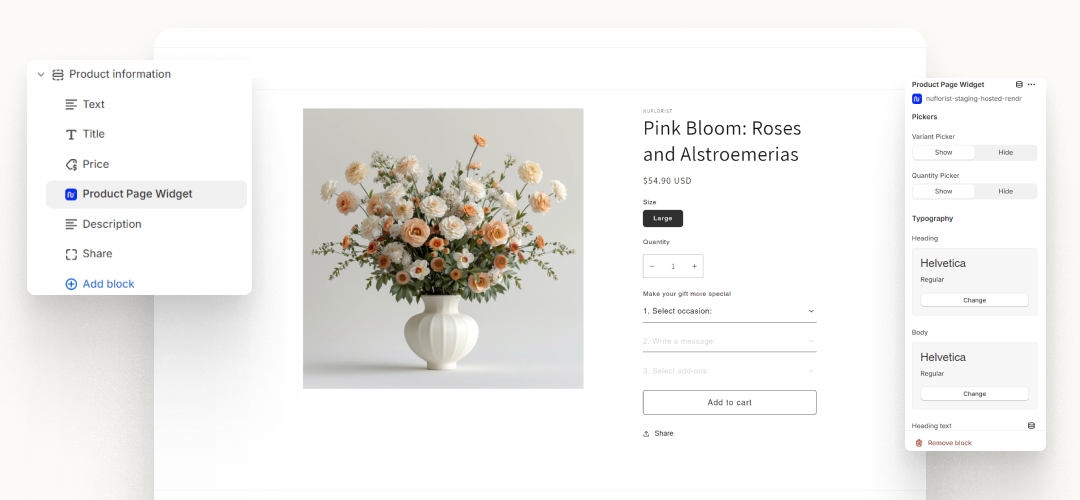Click the trash icon for Remove block
Viewport: 1080px width, 500px height.
919,443
